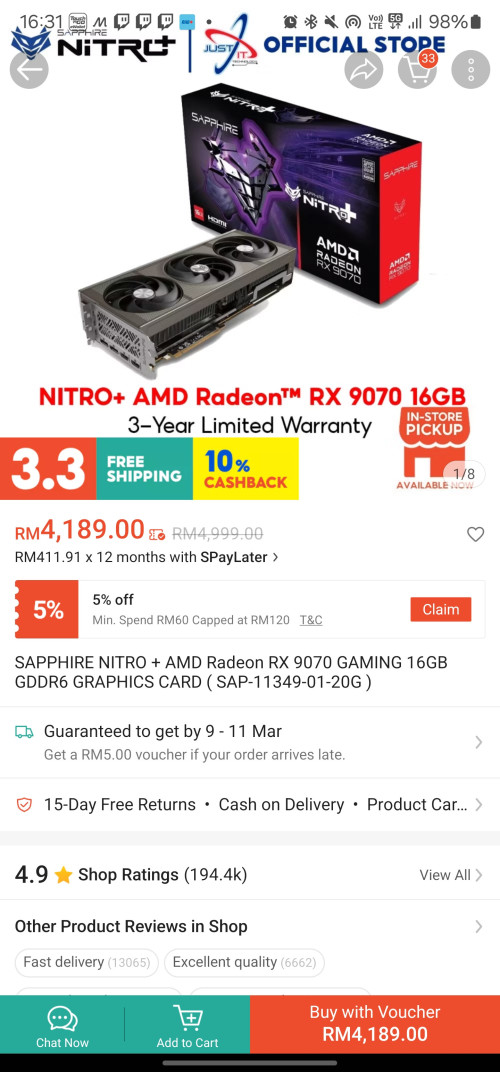Expand Other Product Reviews in Shop
Screen dimensions: 500x1072
[x=250, y=926]
